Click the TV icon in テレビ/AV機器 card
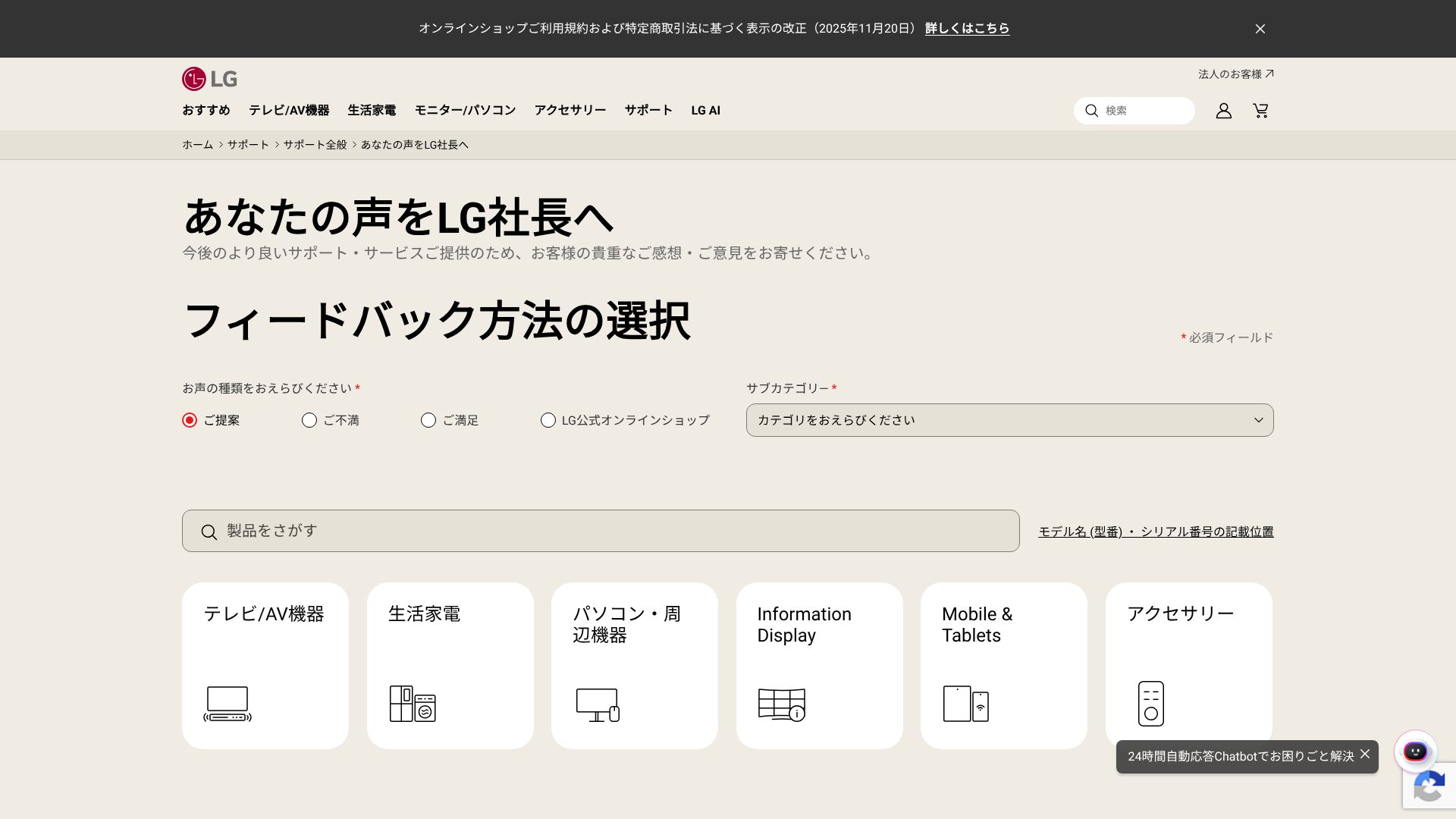The image size is (1456, 819). pos(227,704)
